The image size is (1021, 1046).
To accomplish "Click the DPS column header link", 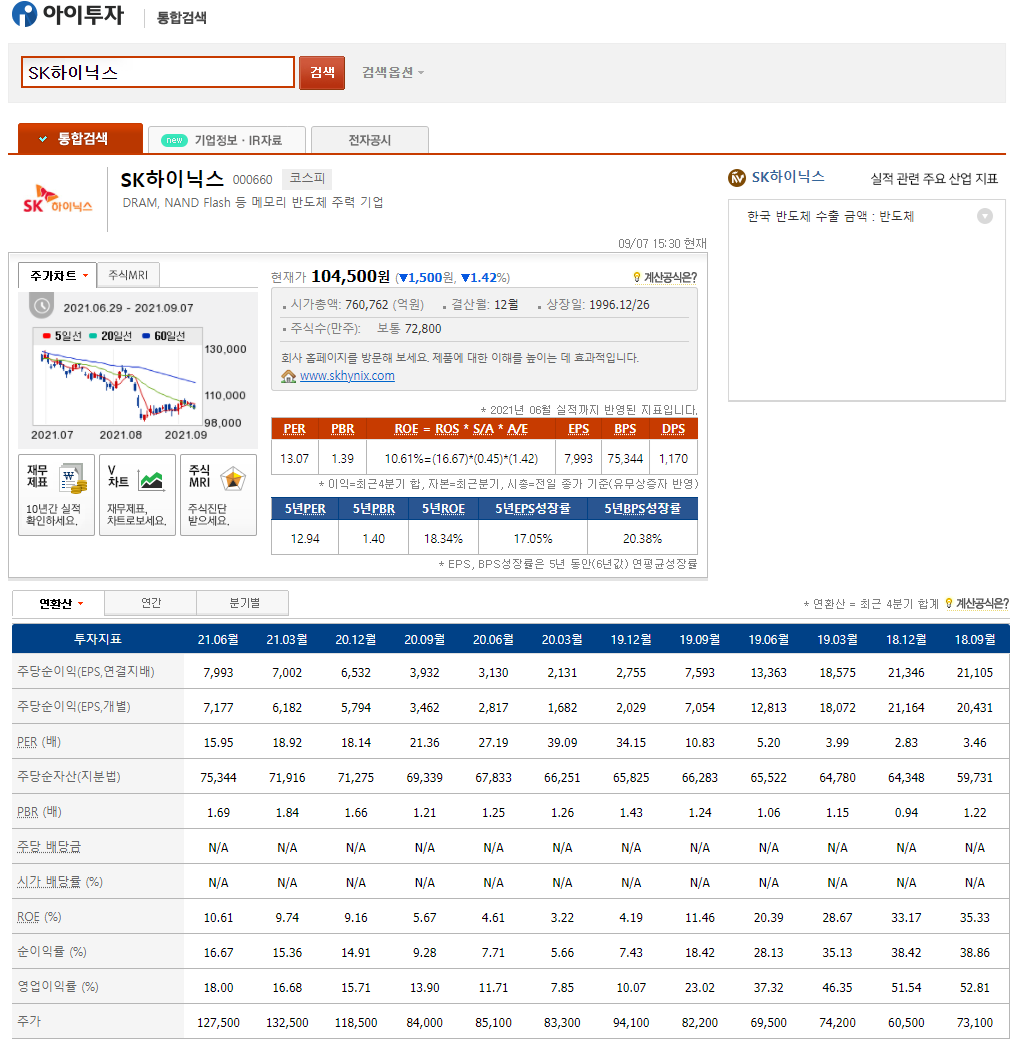I will [x=674, y=429].
